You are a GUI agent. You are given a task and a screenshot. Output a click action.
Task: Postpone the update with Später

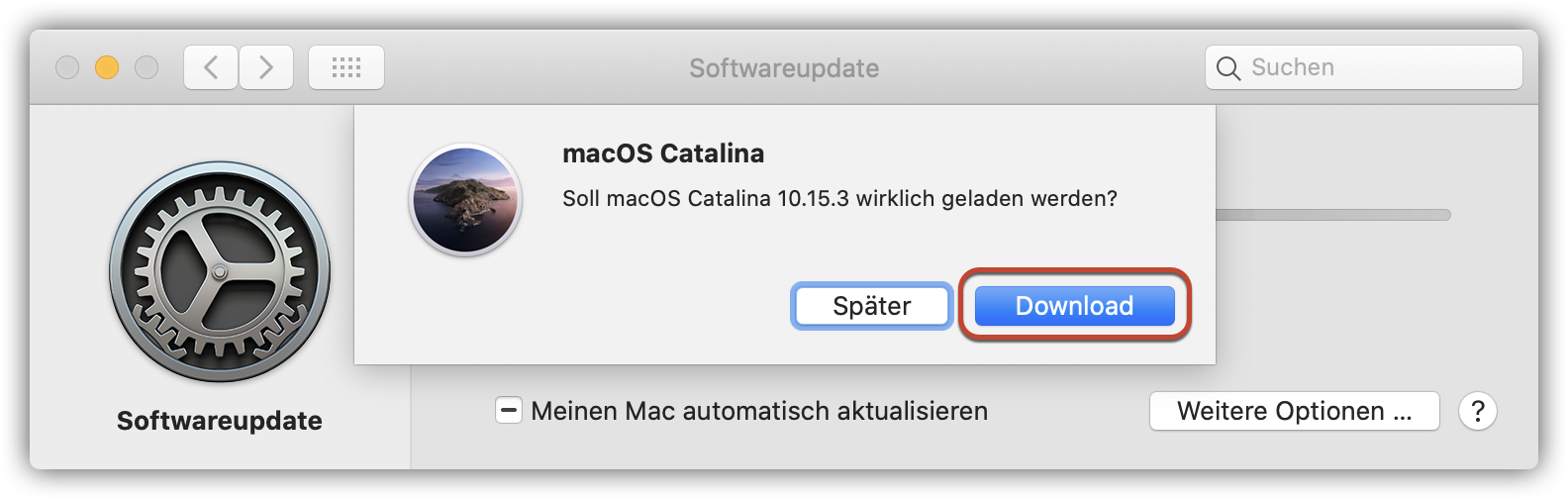coord(871,306)
